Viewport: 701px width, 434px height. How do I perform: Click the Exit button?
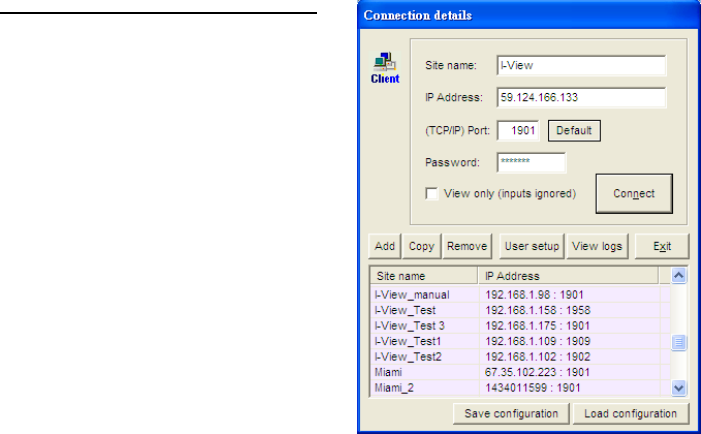pos(662,246)
